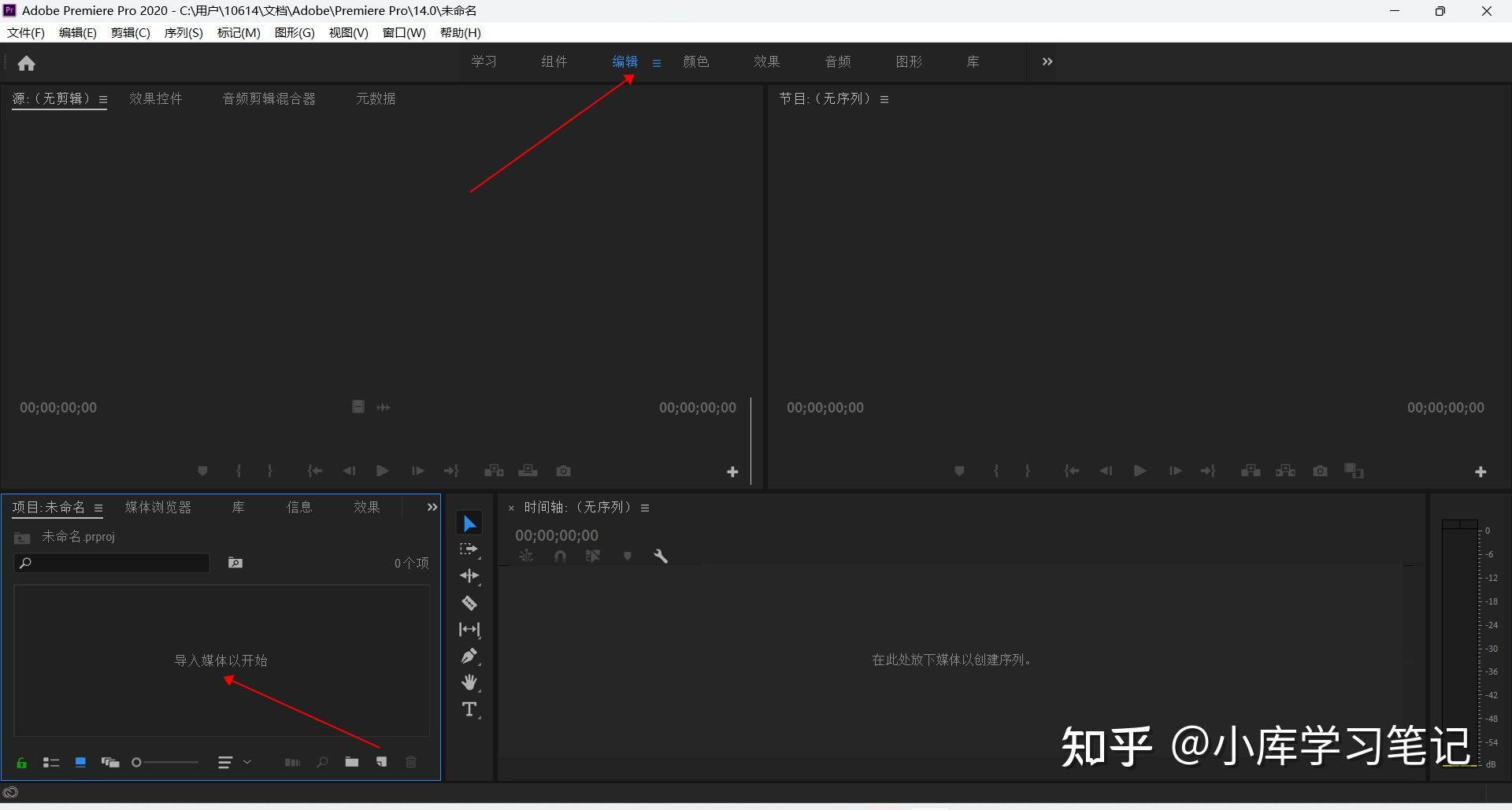
Task: Select the Pen tool
Action: tap(469, 656)
